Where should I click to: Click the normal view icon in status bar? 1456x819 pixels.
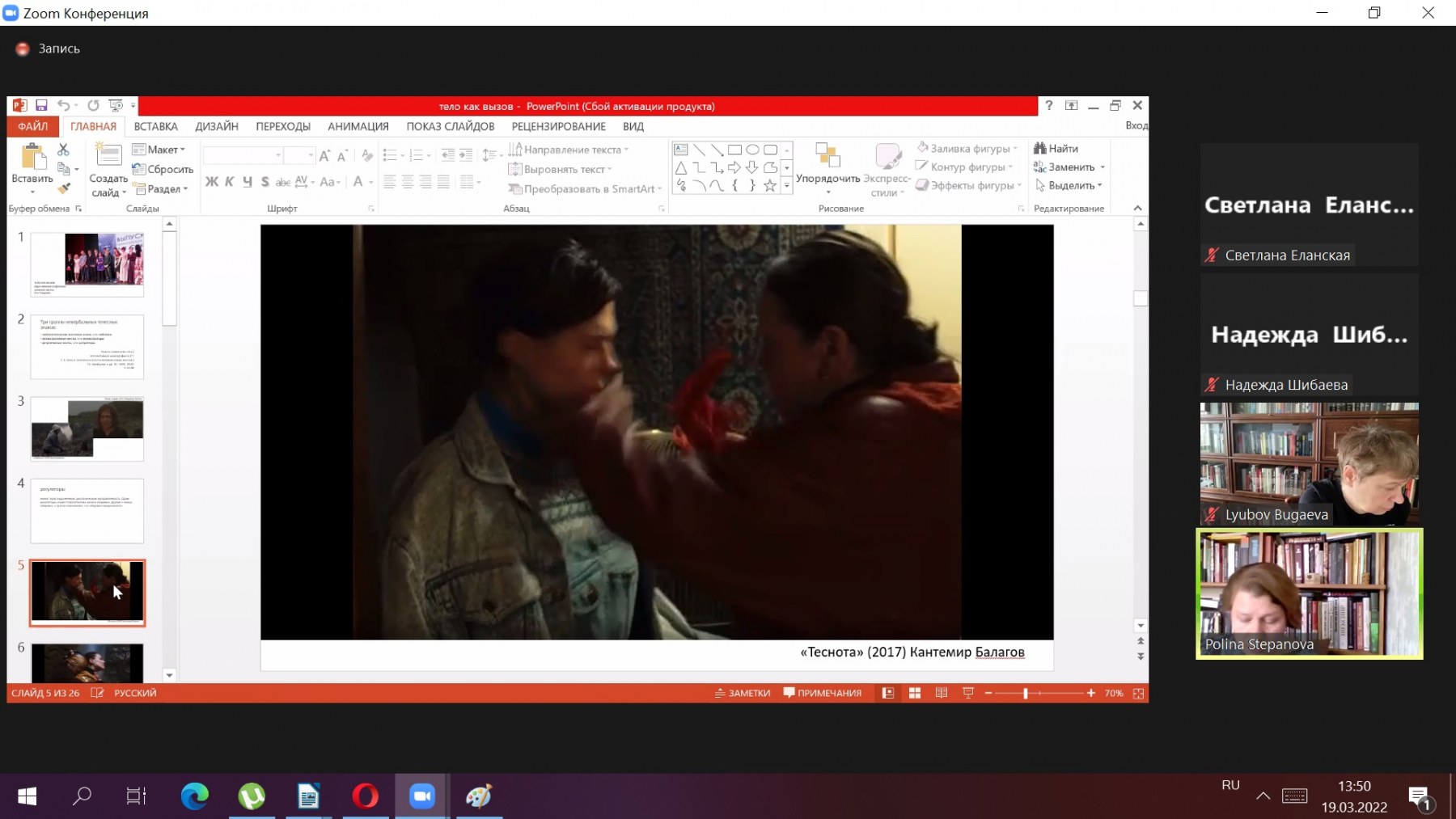click(887, 693)
